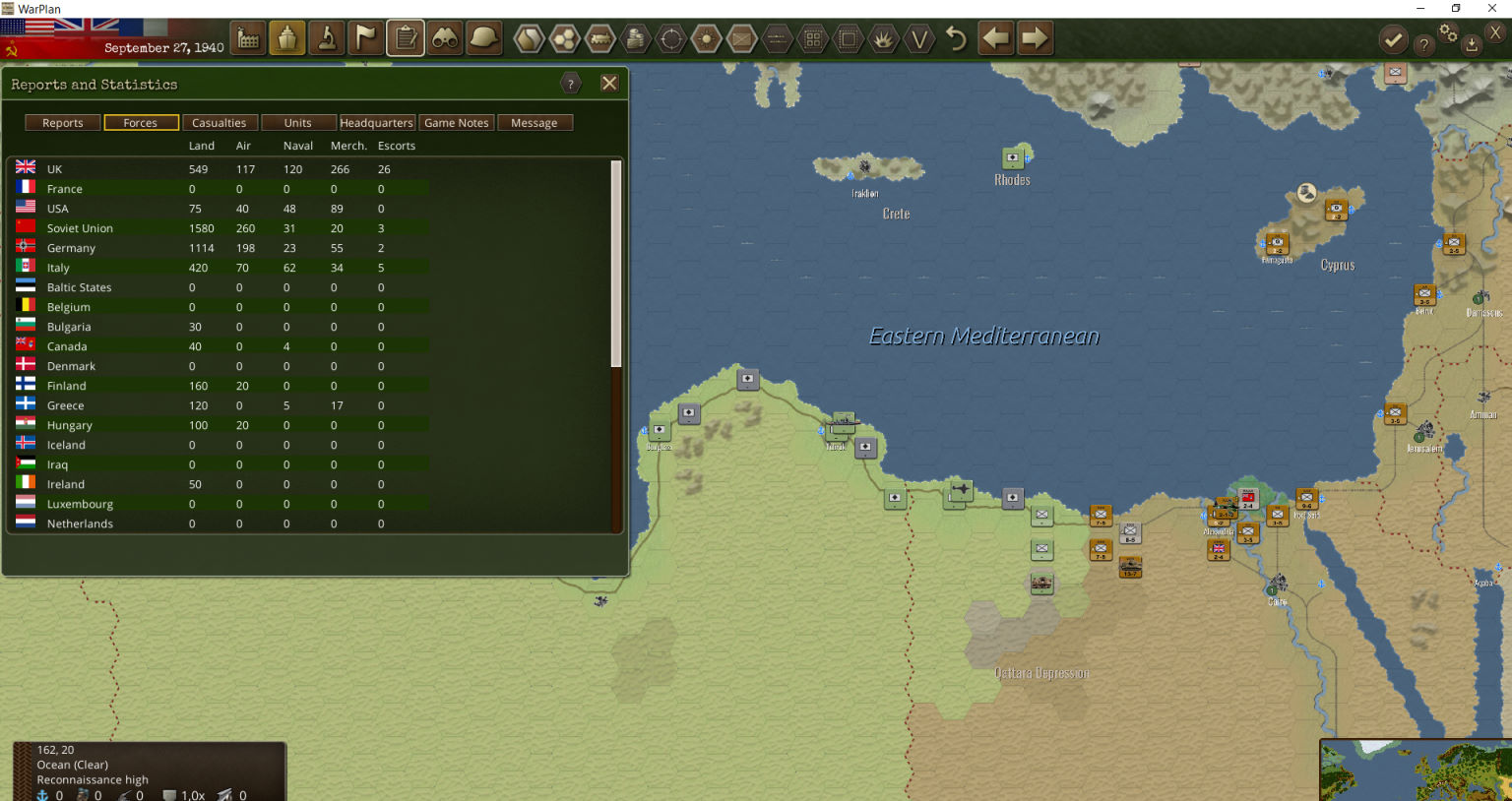Click the clipboard reports icon
The height and width of the screenshot is (801, 1512).
point(406,39)
